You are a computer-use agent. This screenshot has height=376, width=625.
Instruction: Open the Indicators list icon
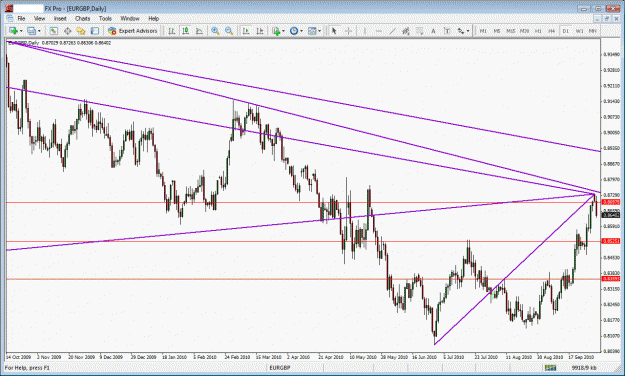[x=276, y=31]
